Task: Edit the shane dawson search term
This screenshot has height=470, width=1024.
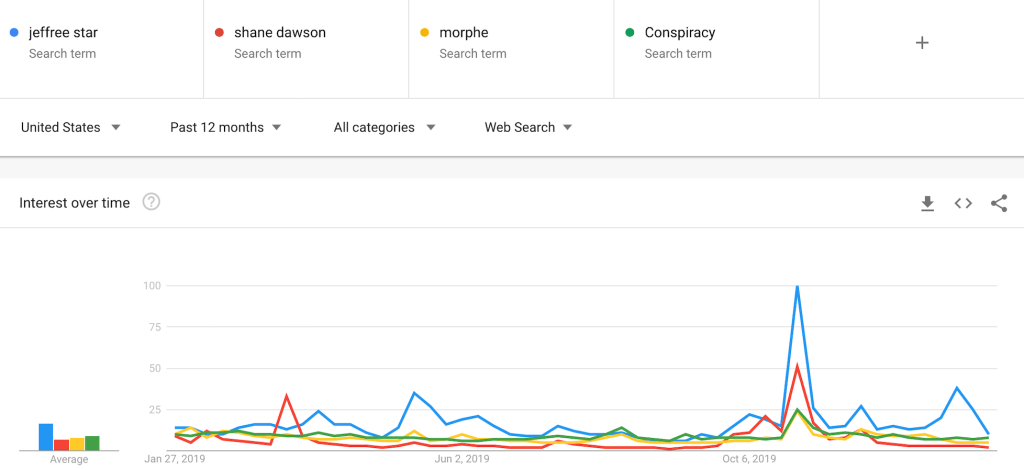Action: click(x=280, y=33)
